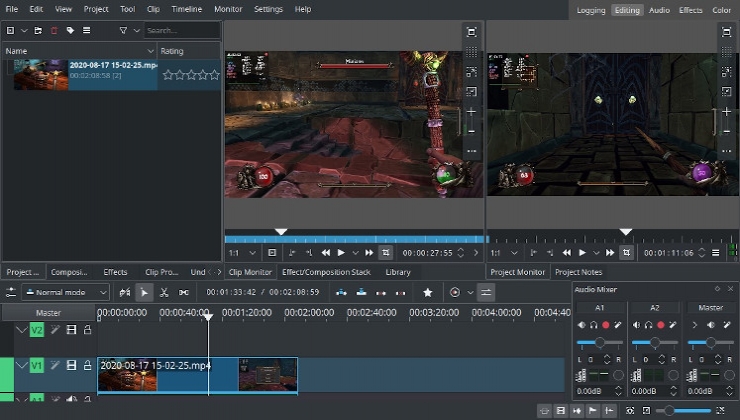Click the V1 track effects wand icon
Screen dimensions: 740x420
[55, 365]
